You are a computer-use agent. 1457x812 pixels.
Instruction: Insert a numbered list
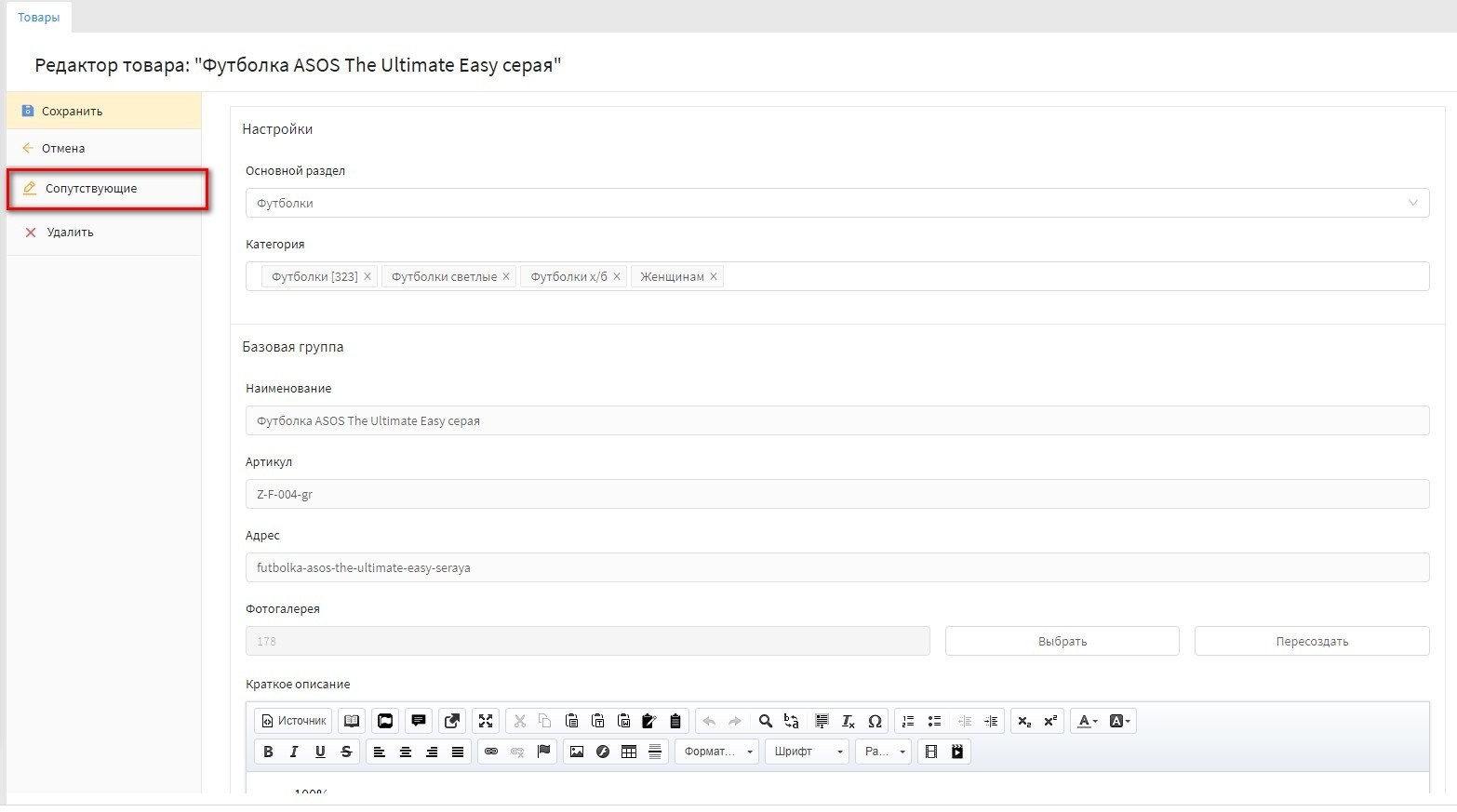[908, 721]
